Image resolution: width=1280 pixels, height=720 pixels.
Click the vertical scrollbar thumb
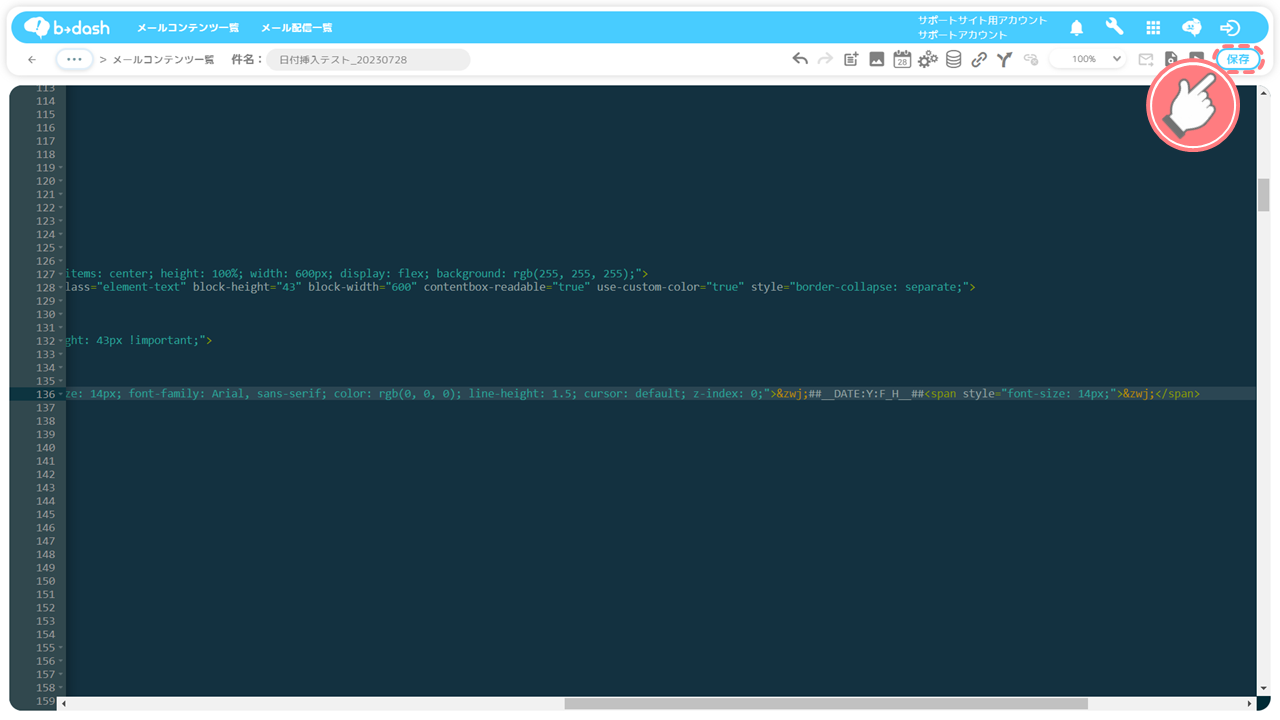point(1263,195)
